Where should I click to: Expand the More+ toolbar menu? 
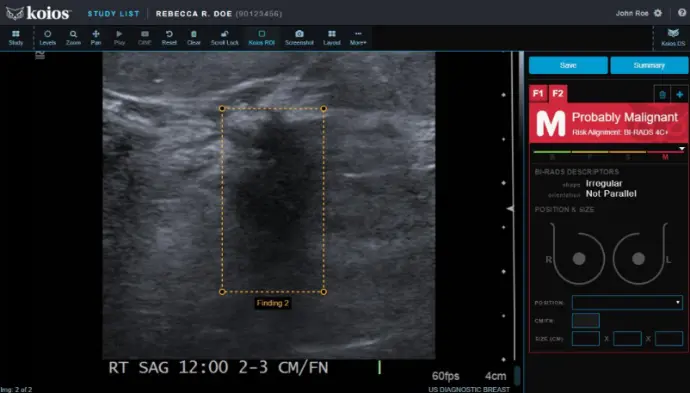(358, 37)
